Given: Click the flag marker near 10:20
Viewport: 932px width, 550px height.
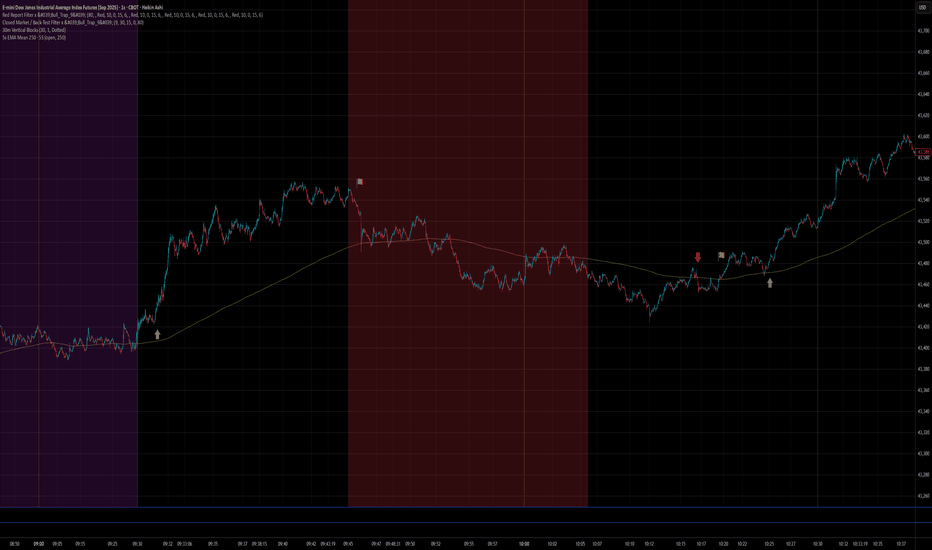Looking at the screenshot, I should coord(721,256).
